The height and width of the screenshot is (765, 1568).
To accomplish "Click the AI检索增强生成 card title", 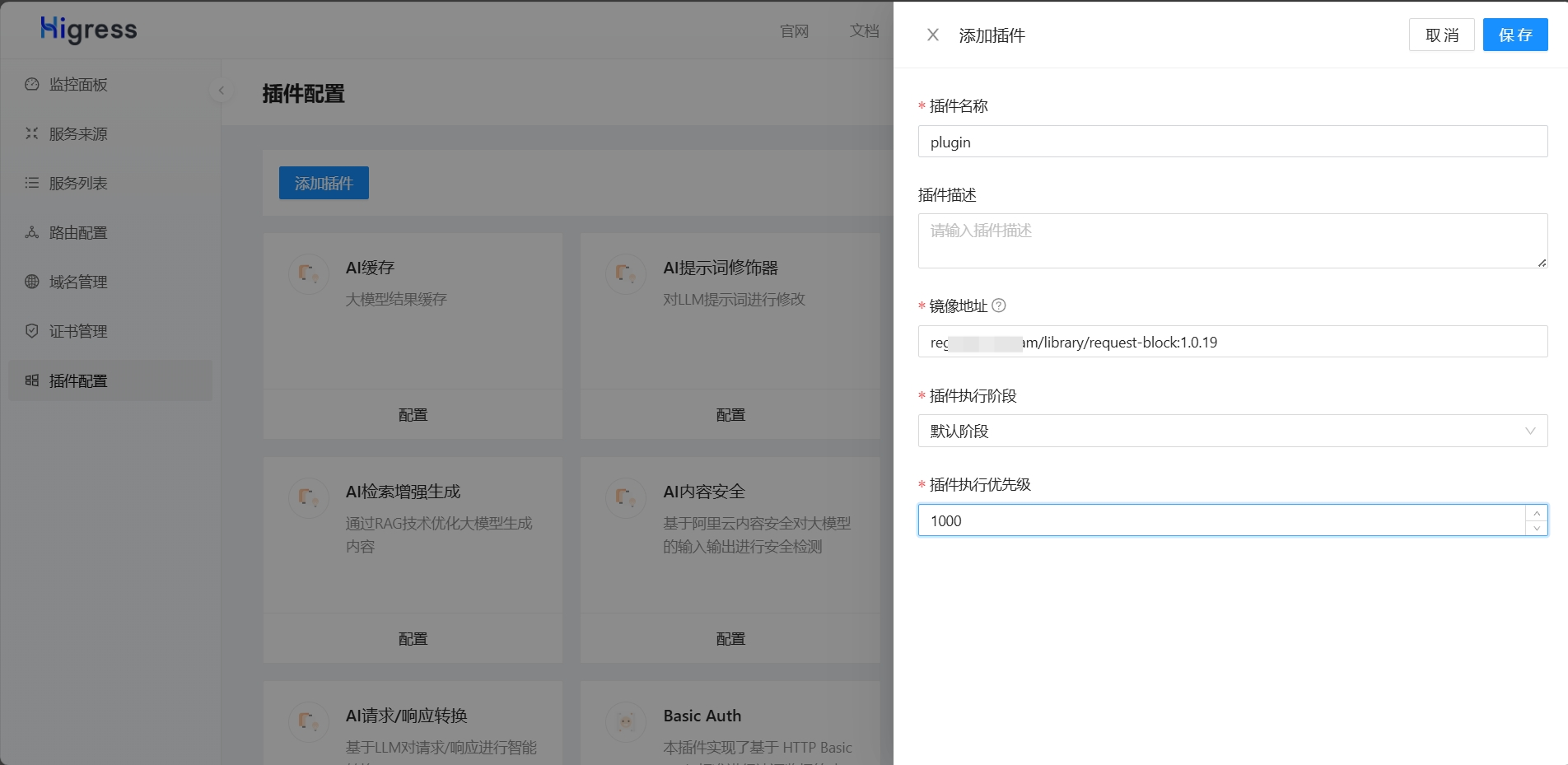I will point(404,492).
